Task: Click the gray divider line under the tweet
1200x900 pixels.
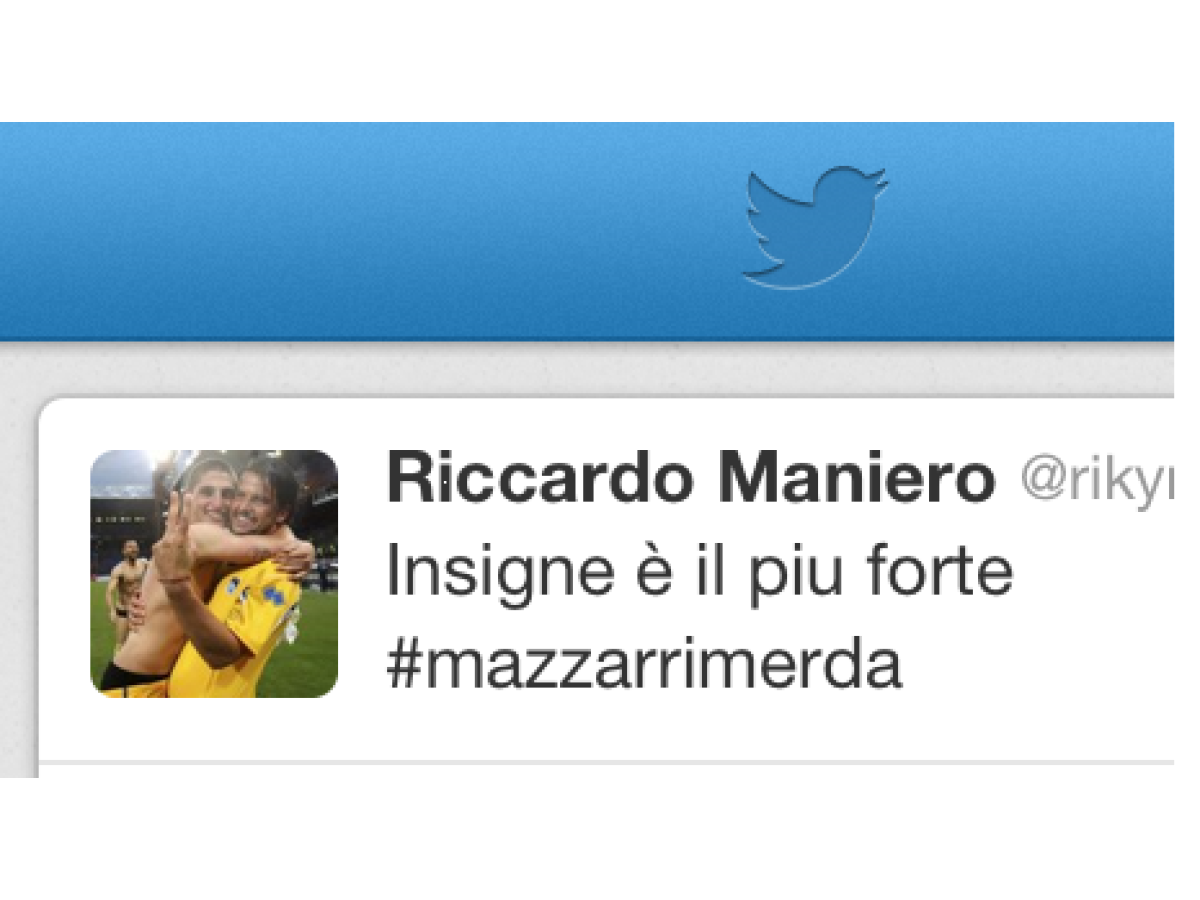Action: point(606,762)
